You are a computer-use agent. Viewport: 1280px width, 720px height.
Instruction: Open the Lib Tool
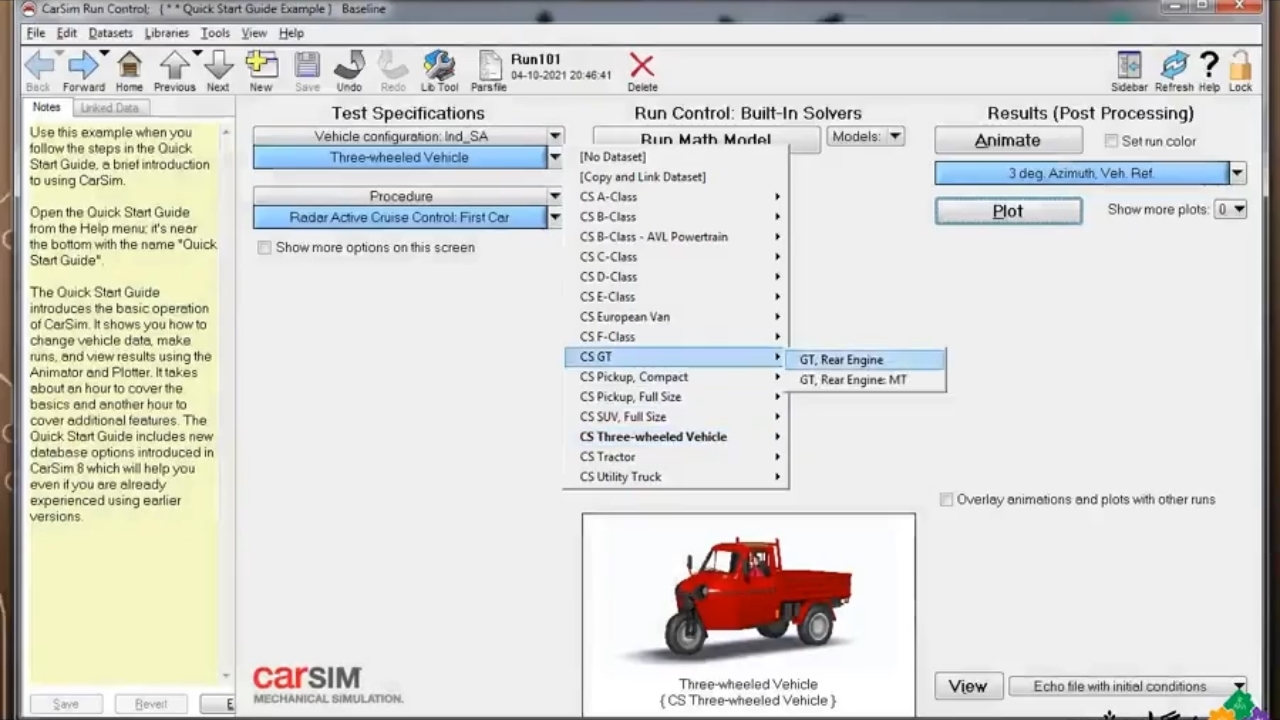[x=439, y=70]
